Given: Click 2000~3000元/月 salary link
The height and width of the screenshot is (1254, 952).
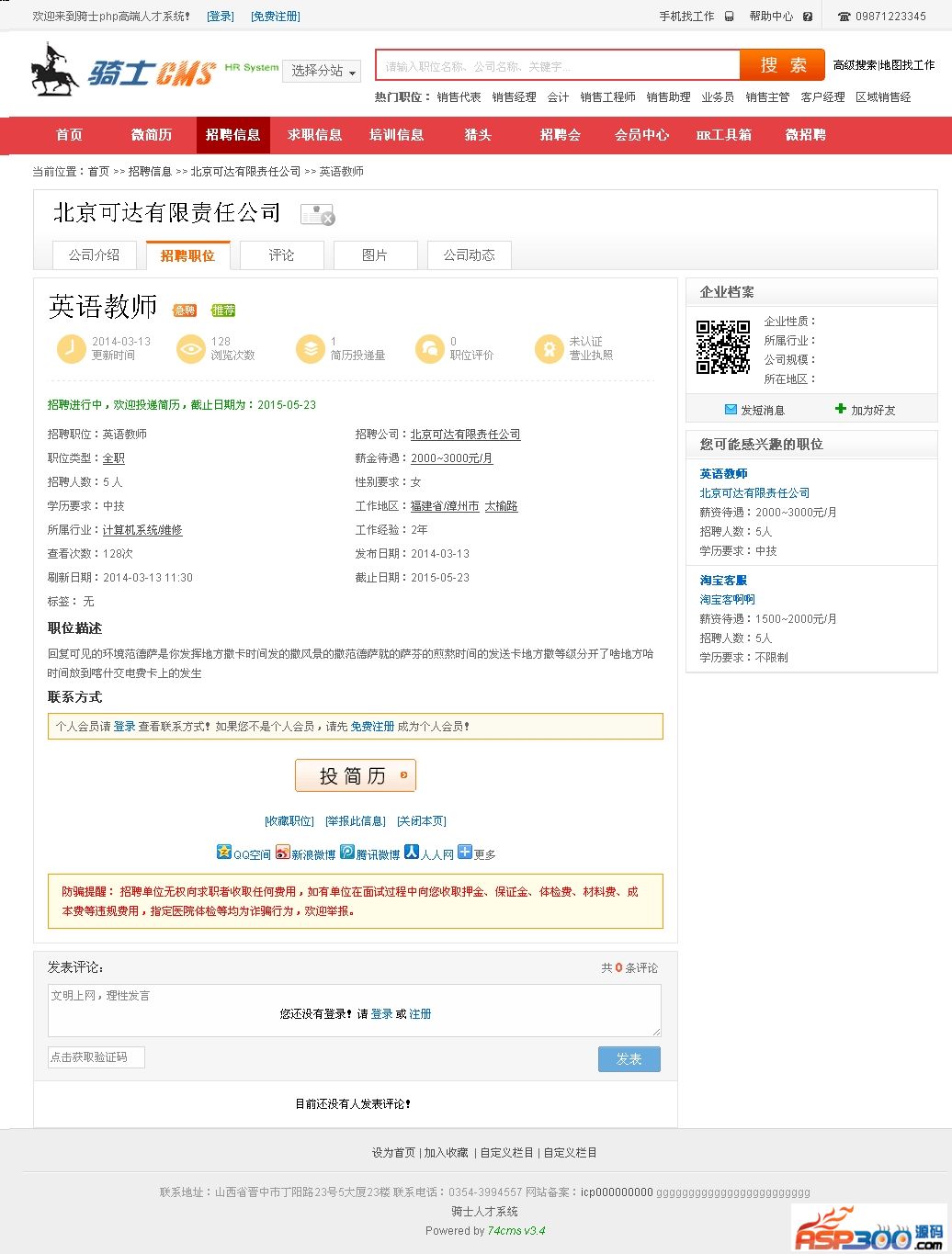Looking at the screenshot, I should click(x=452, y=458).
